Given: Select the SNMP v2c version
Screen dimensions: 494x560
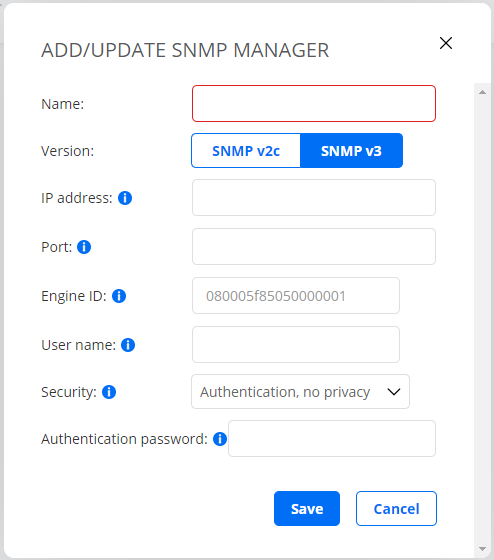Looking at the screenshot, I should (x=246, y=151).
